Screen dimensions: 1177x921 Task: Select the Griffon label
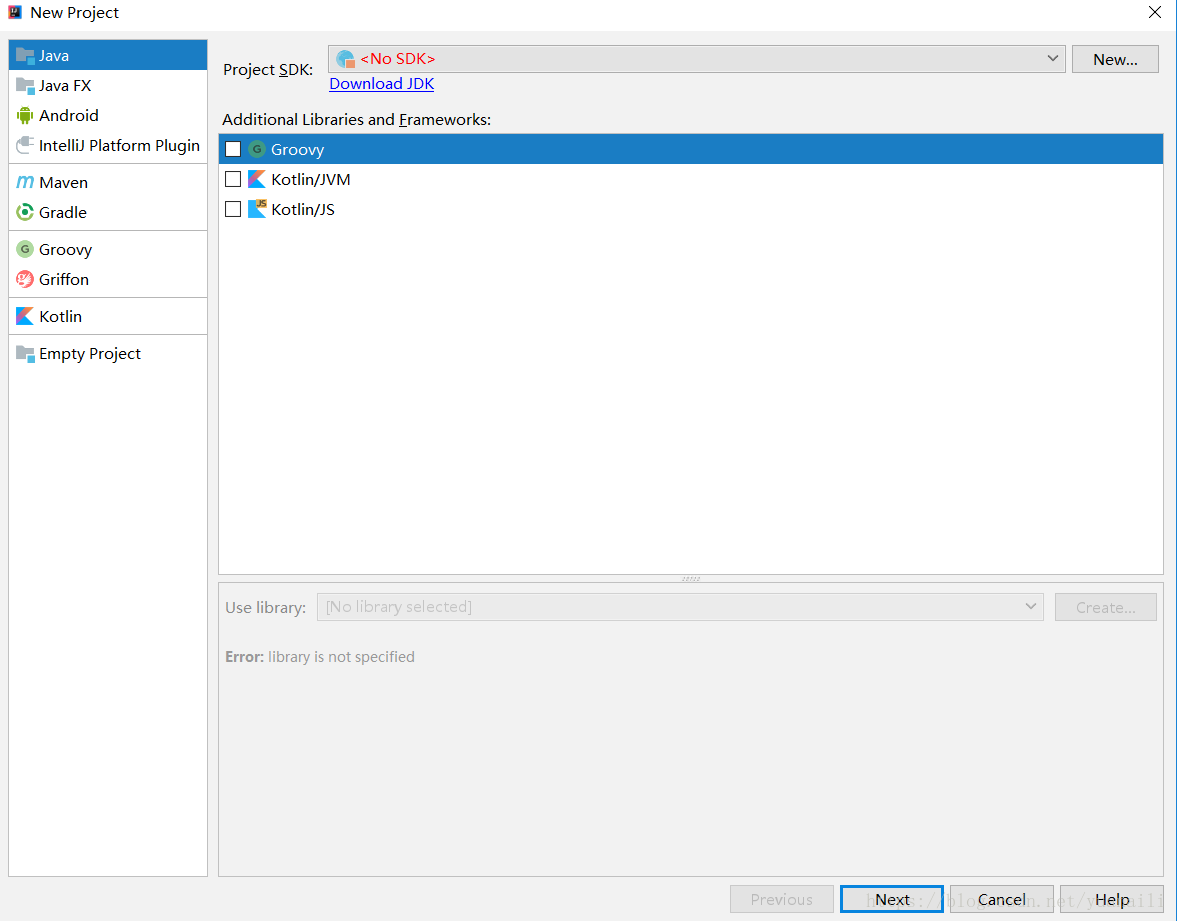(64, 279)
